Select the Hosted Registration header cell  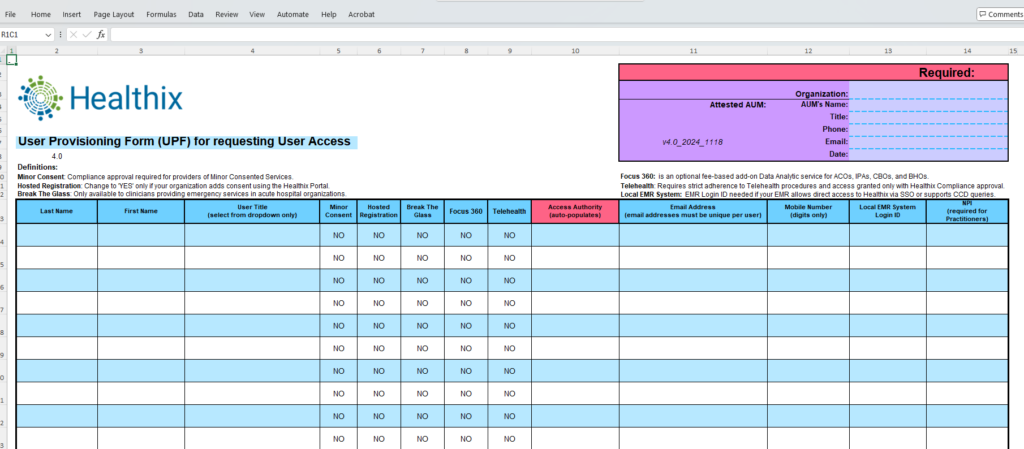tap(379, 211)
